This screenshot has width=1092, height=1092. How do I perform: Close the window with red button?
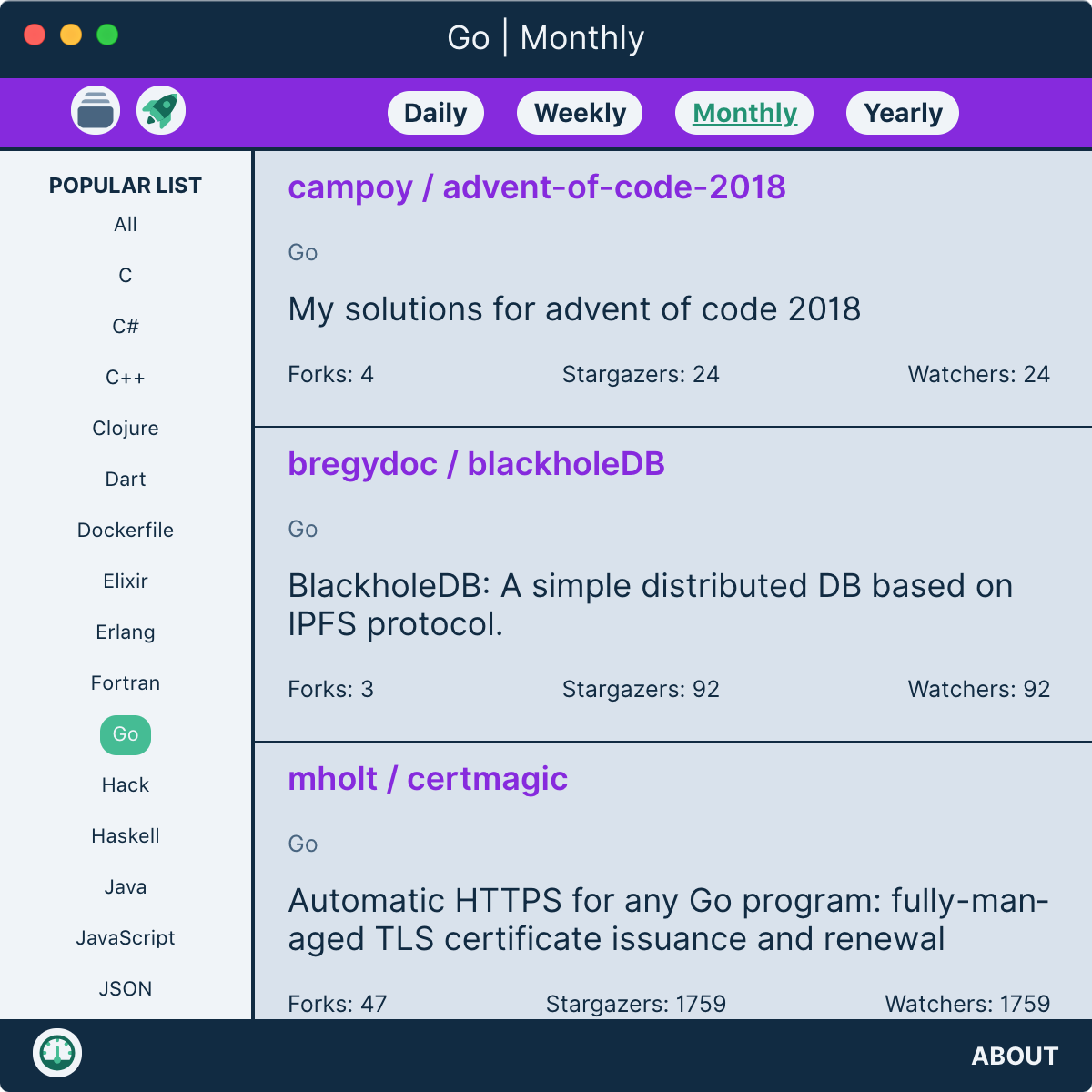35,35
